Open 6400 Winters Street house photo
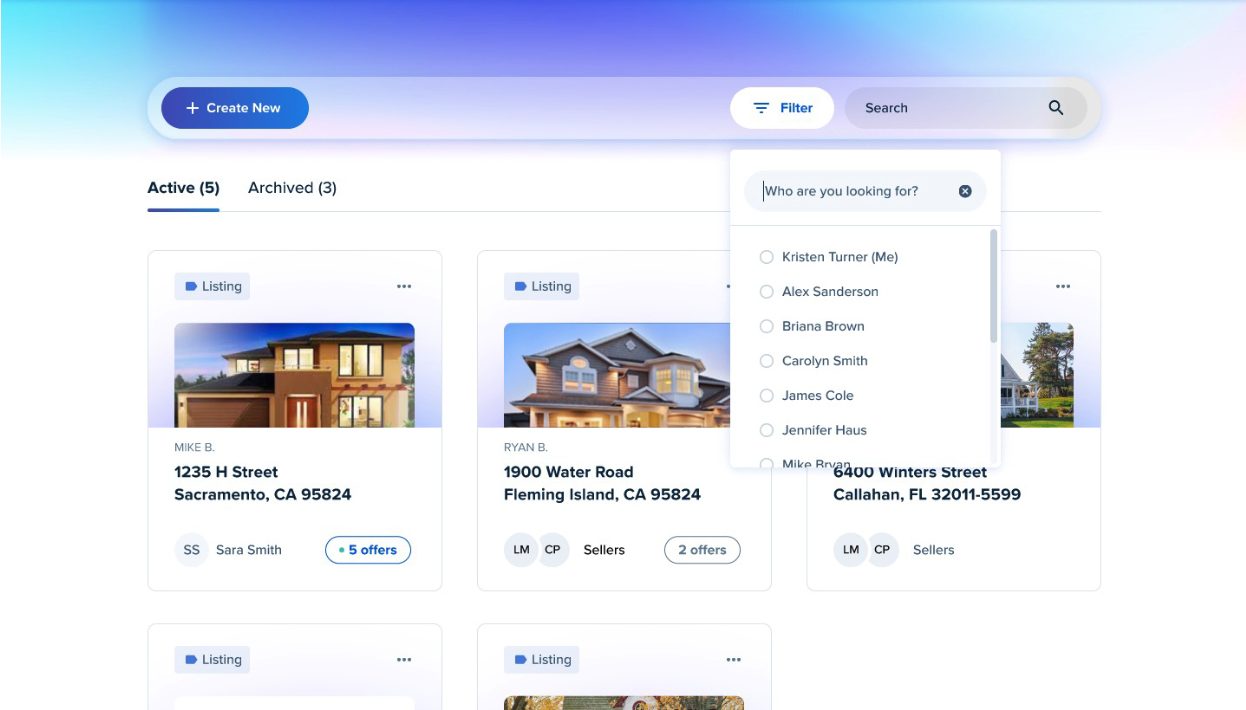This screenshot has height=710, width=1246. click(1037, 375)
